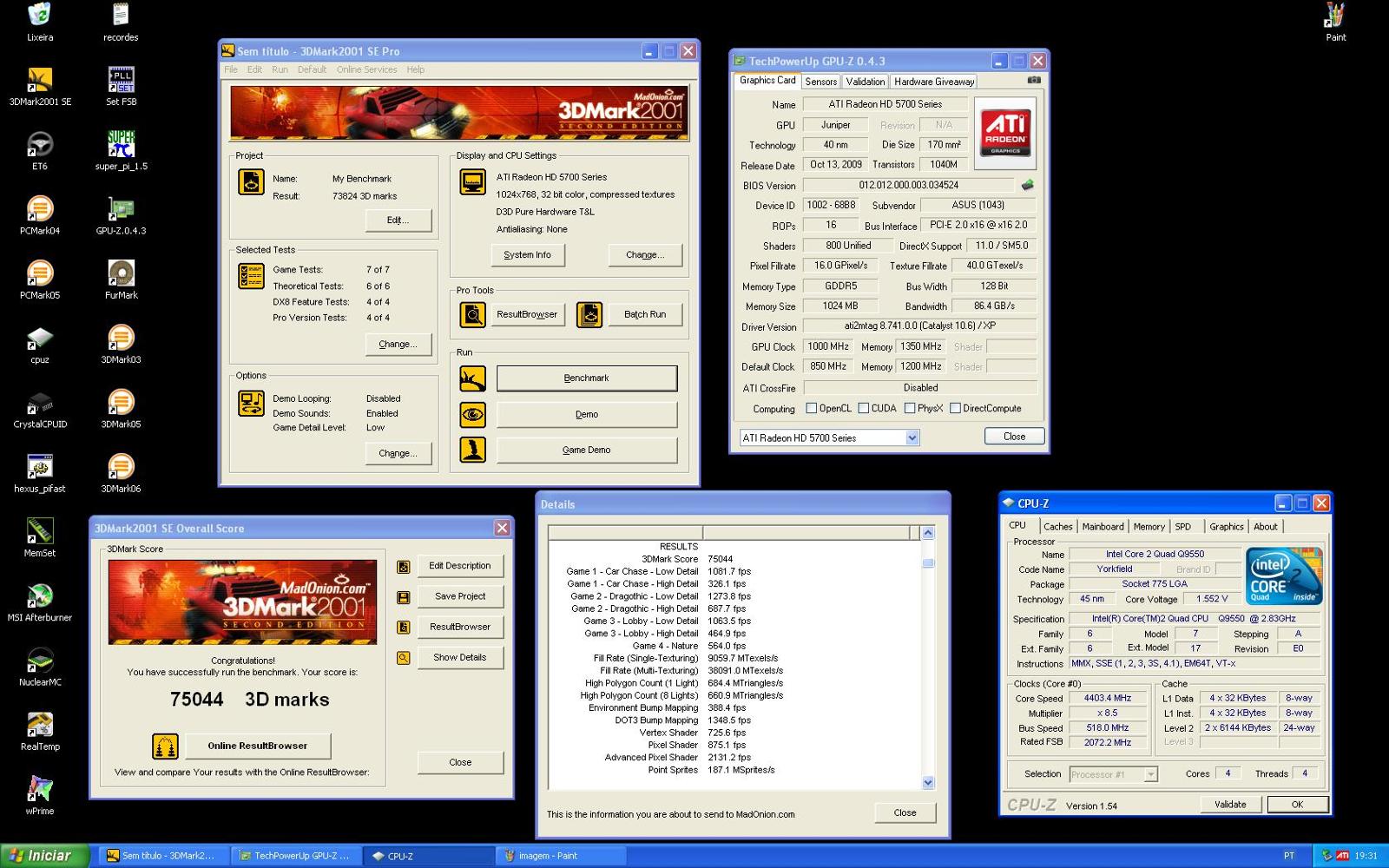Screen dimensions: 1389x868
Task: Click the Edit Description button
Action: tap(460, 566)
